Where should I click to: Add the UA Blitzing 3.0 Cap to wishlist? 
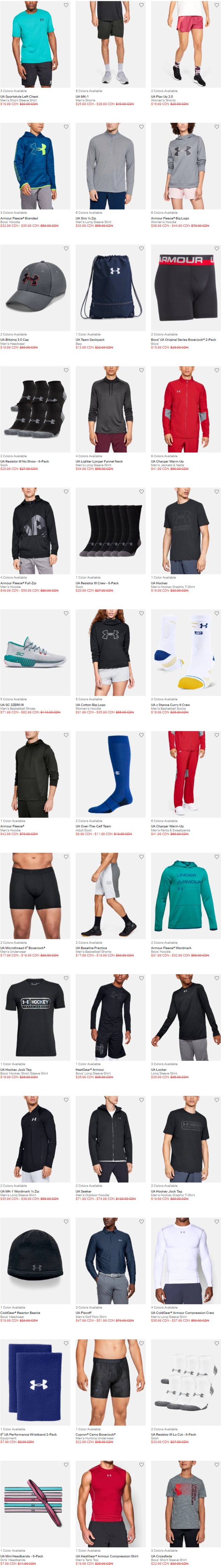tap(66, 248)
